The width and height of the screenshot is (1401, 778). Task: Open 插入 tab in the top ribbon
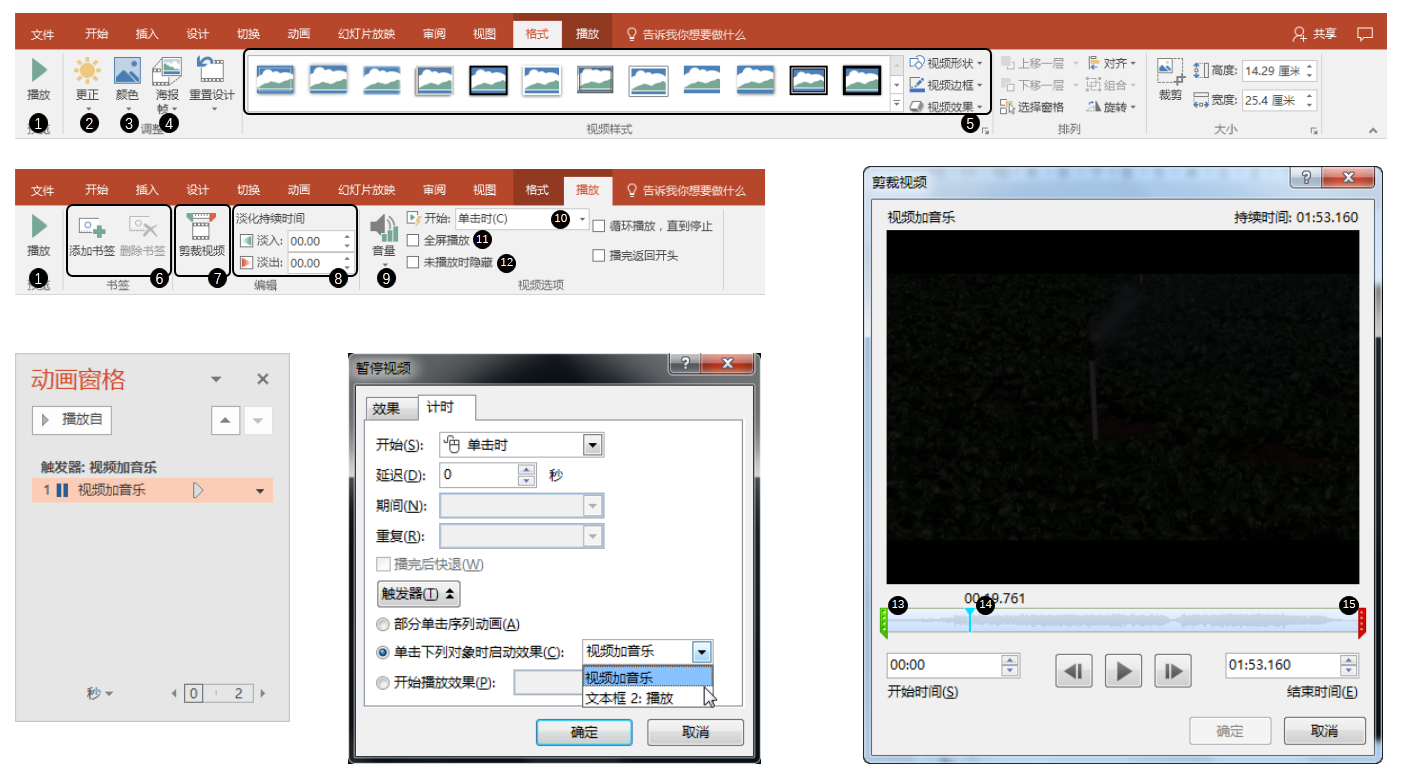click(147, 34)
